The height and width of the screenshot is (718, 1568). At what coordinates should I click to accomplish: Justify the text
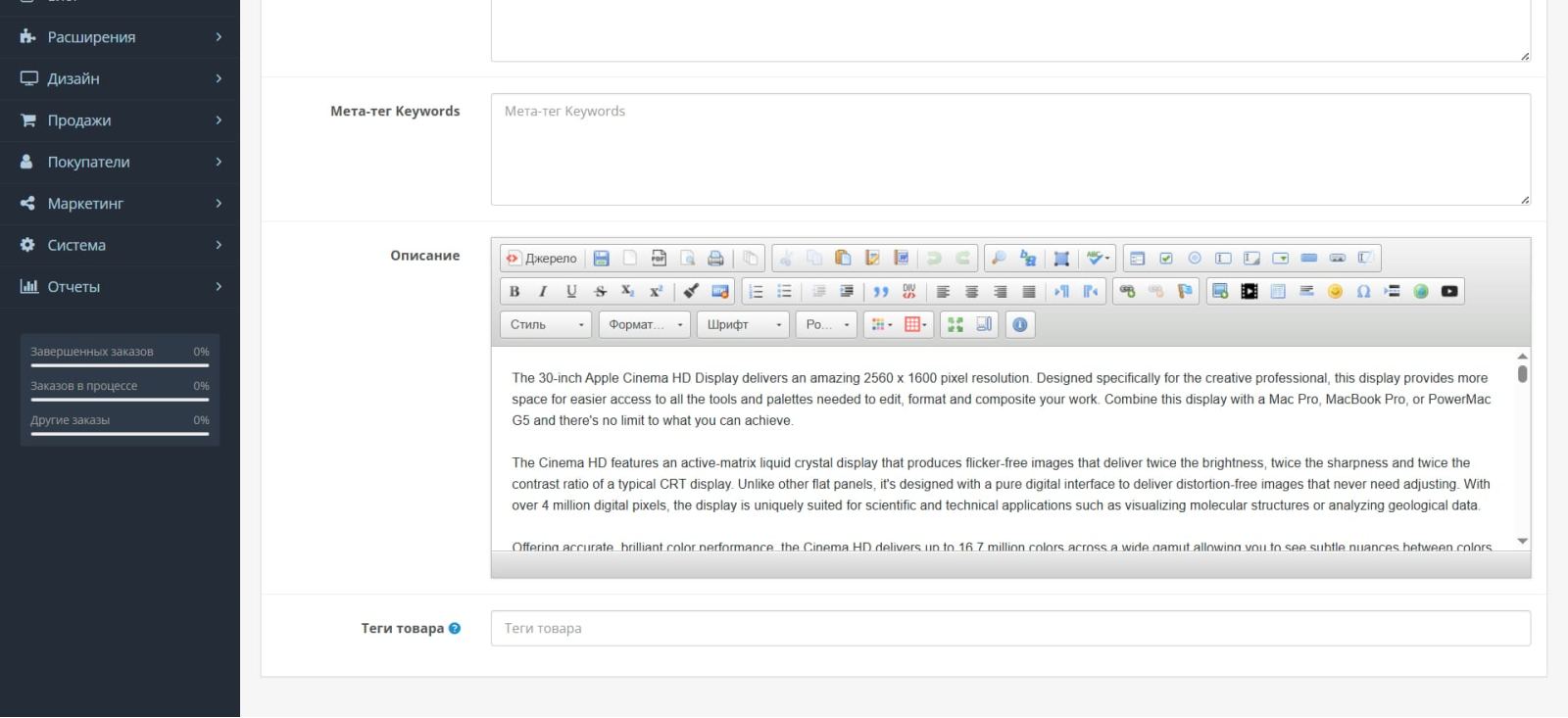[1028, 292]
